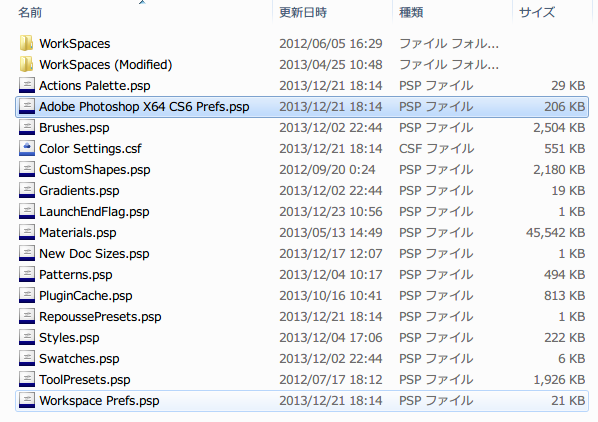Viewport: 598px width, 422px height.
Task: Click the Gradients.psp file icon
Action: (x=27, y=190)
